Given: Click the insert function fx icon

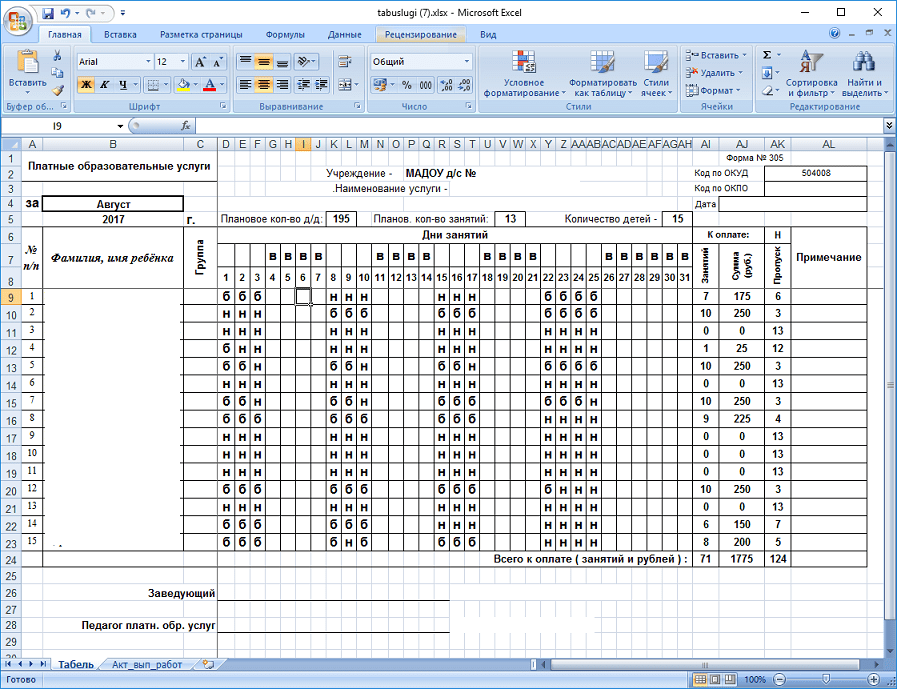Looking at the screenshot, I should [185, 126].
